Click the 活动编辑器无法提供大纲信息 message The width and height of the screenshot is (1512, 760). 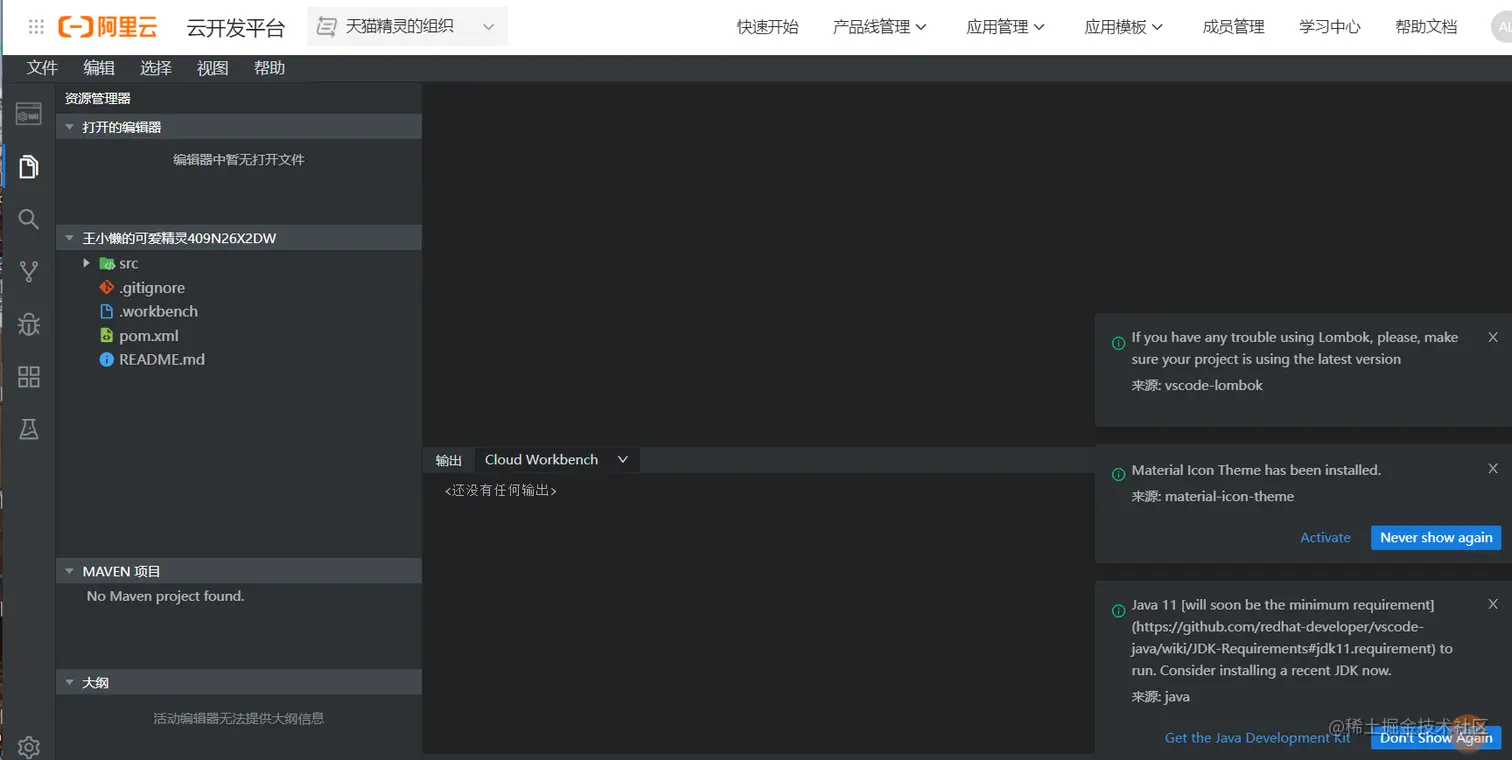[239, 718]
